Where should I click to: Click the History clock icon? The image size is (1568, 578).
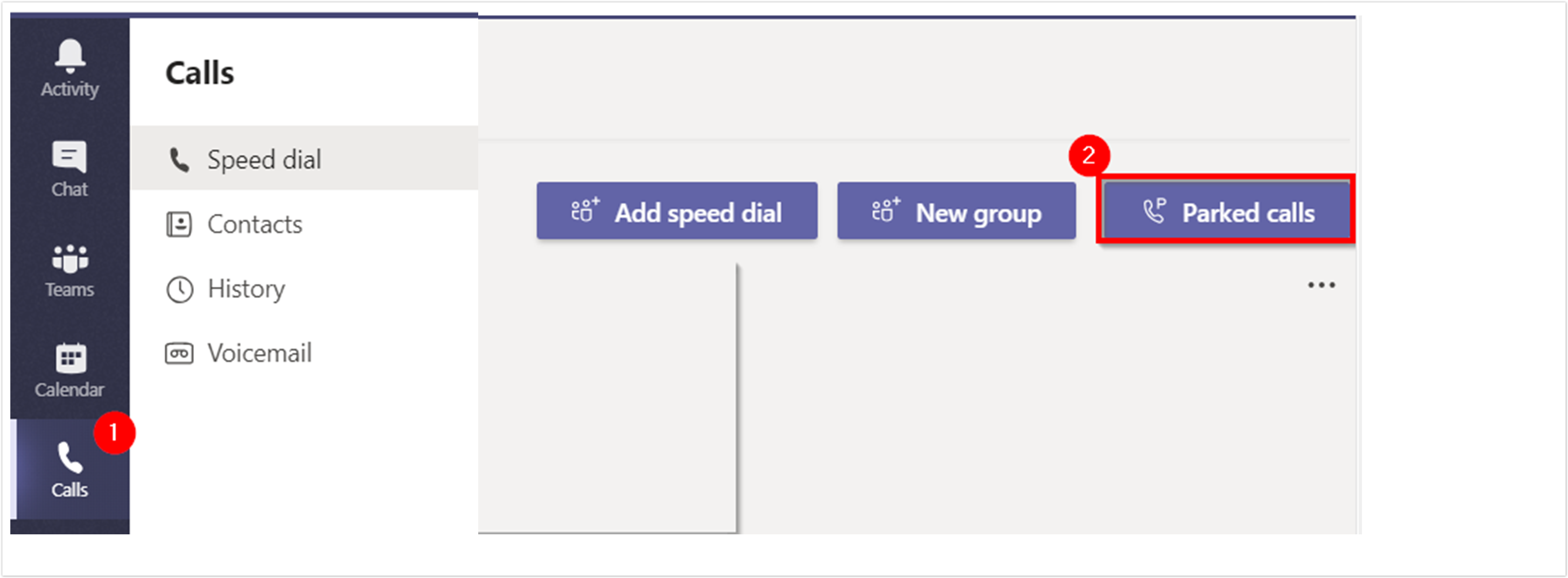point(179,289)
